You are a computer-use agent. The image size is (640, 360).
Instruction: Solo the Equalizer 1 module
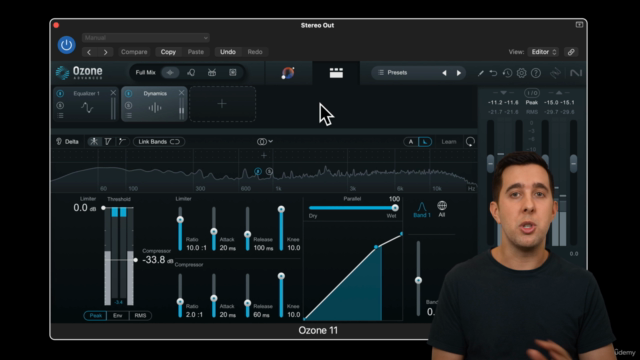coord(60,105)
